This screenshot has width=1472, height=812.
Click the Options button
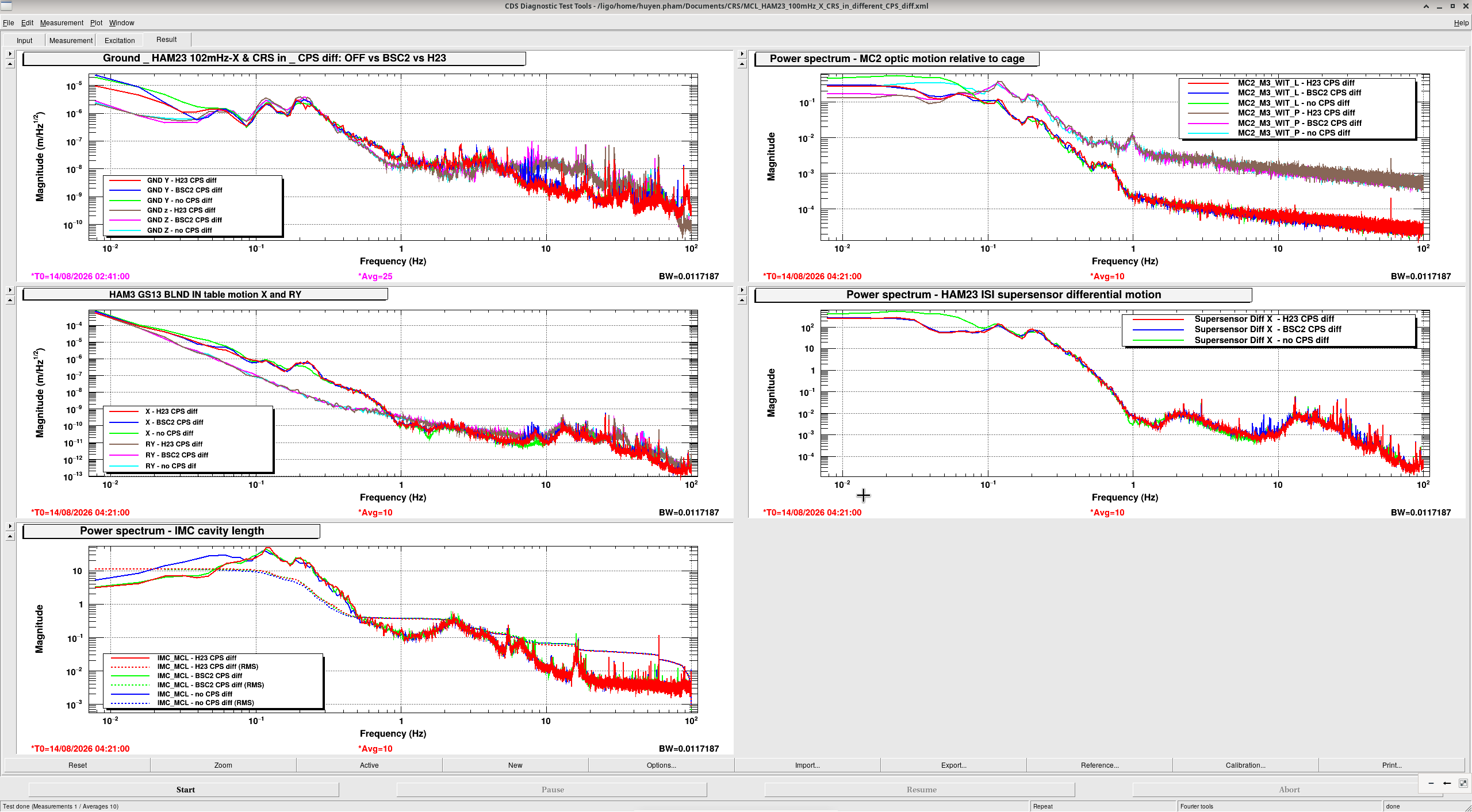tap(661, 765)
